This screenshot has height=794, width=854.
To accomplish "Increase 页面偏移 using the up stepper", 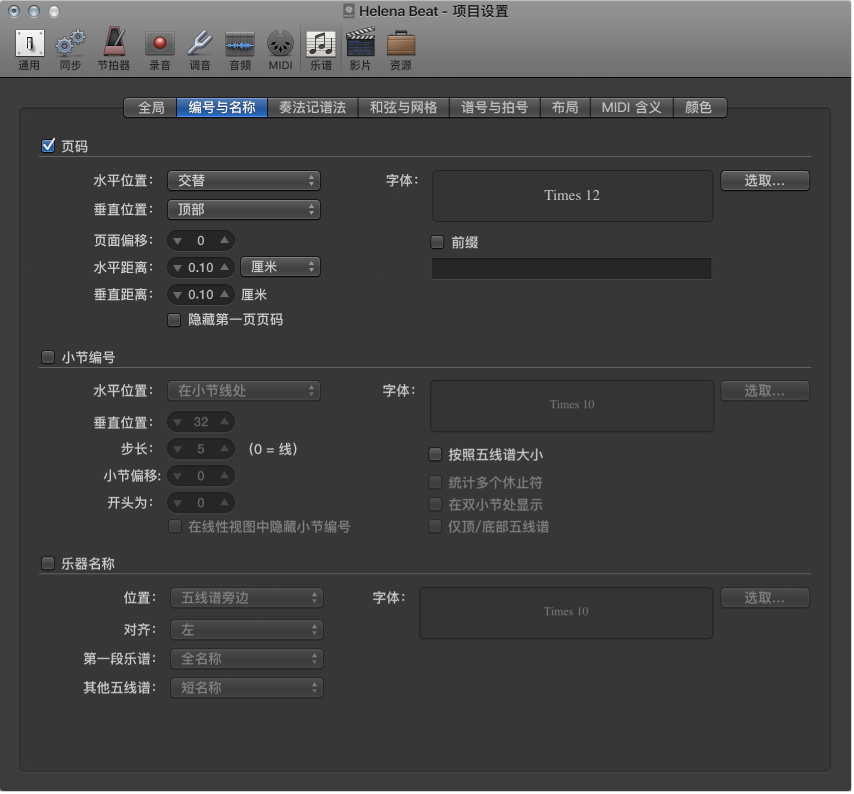I will coord(225,240).
